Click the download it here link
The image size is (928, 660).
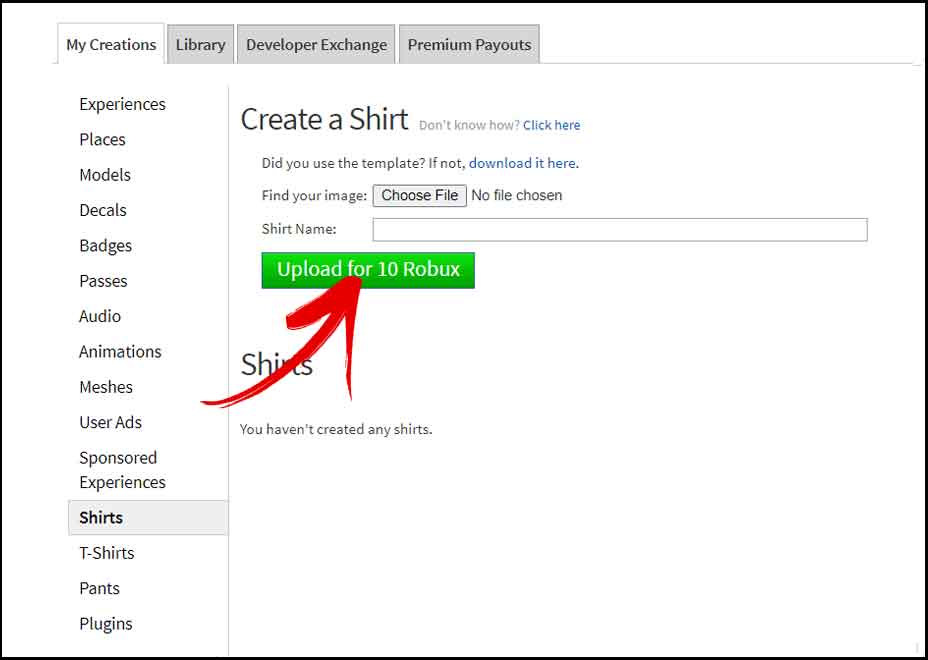523,162
